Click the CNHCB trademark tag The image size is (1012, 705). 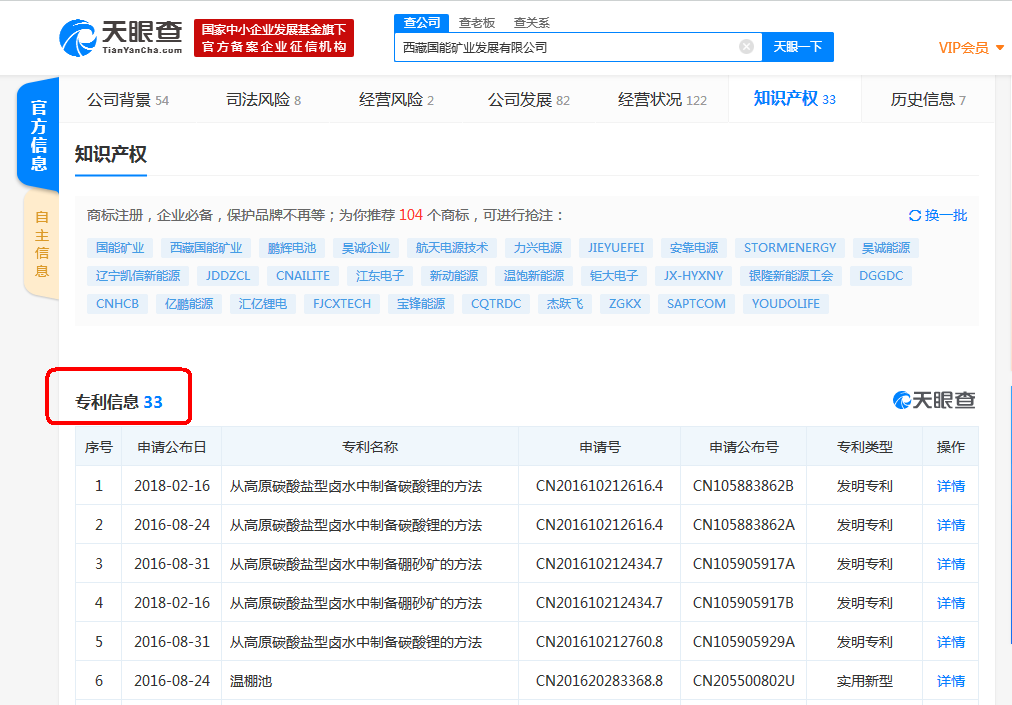(117, 303)
